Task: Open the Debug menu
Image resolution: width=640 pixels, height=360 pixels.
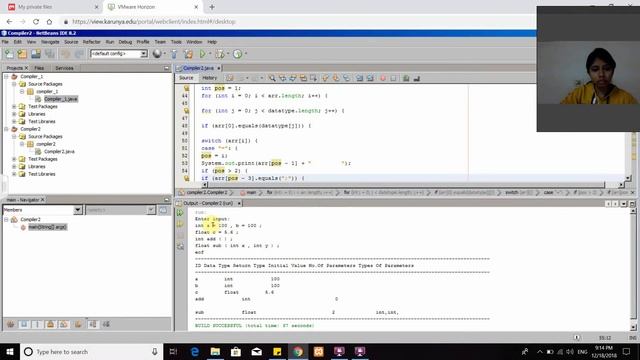Action: (125, 42)
